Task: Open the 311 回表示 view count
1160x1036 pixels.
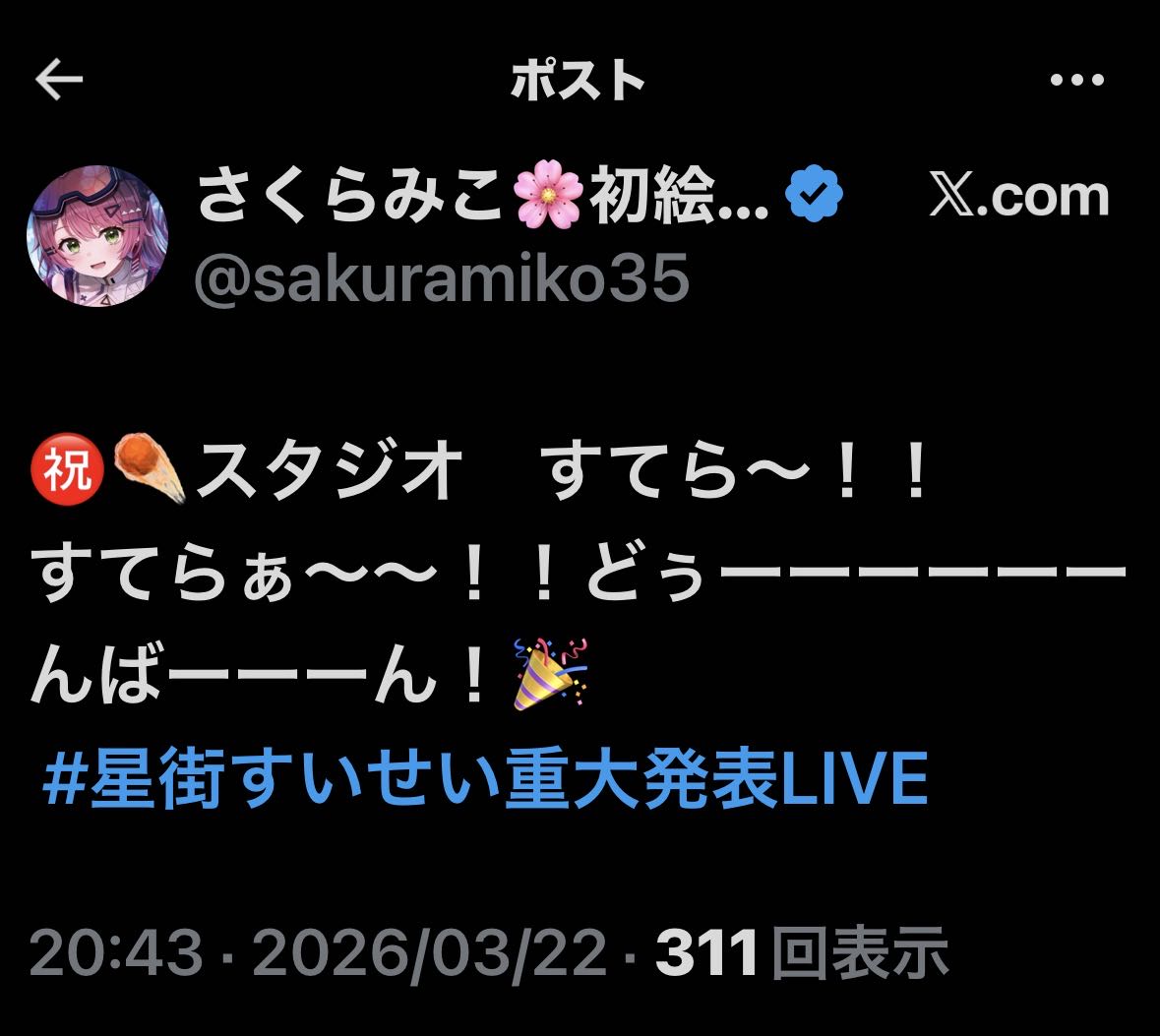Action: 802,953
